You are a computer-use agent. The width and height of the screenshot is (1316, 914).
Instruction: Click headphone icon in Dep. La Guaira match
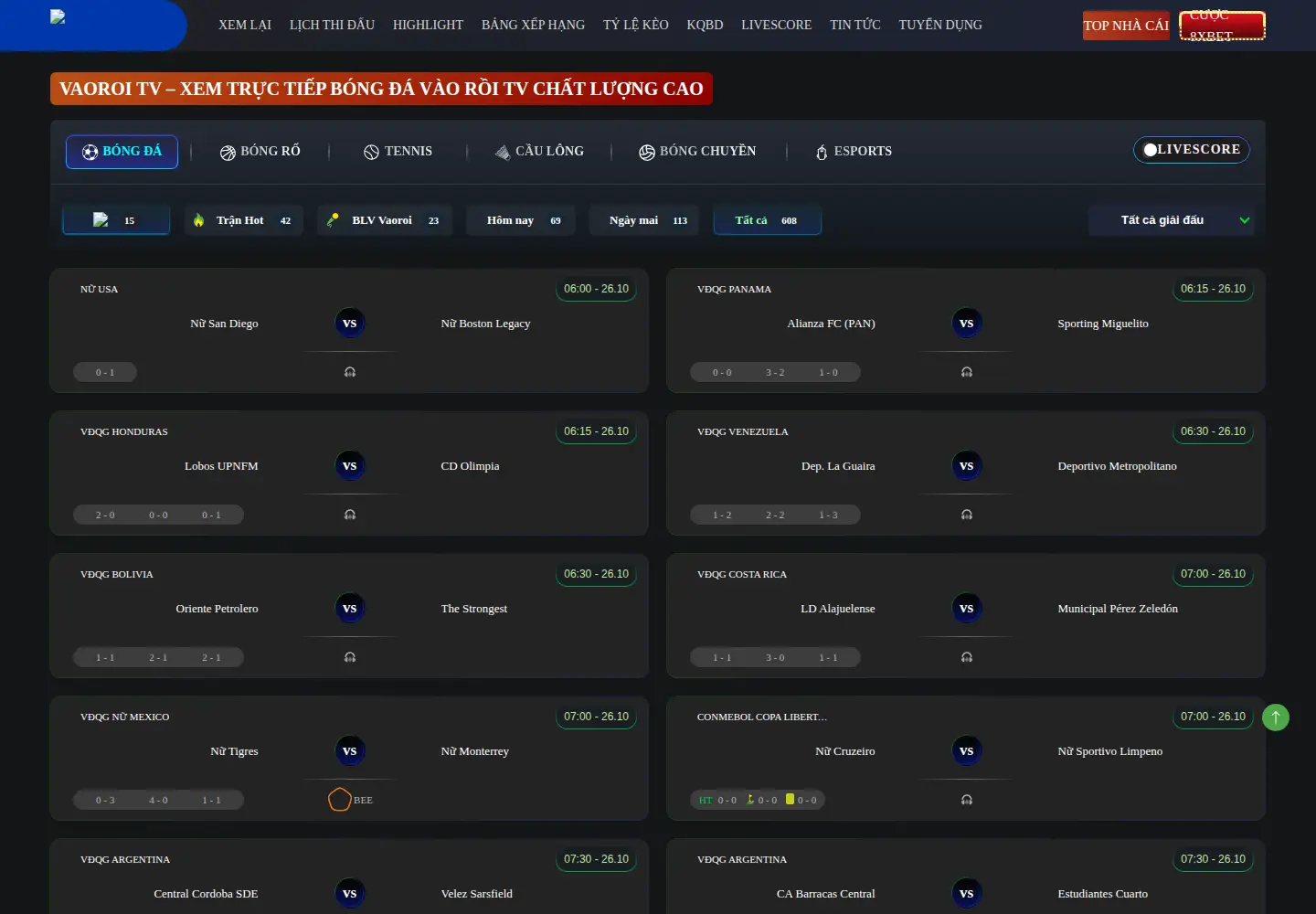(967, 515)
